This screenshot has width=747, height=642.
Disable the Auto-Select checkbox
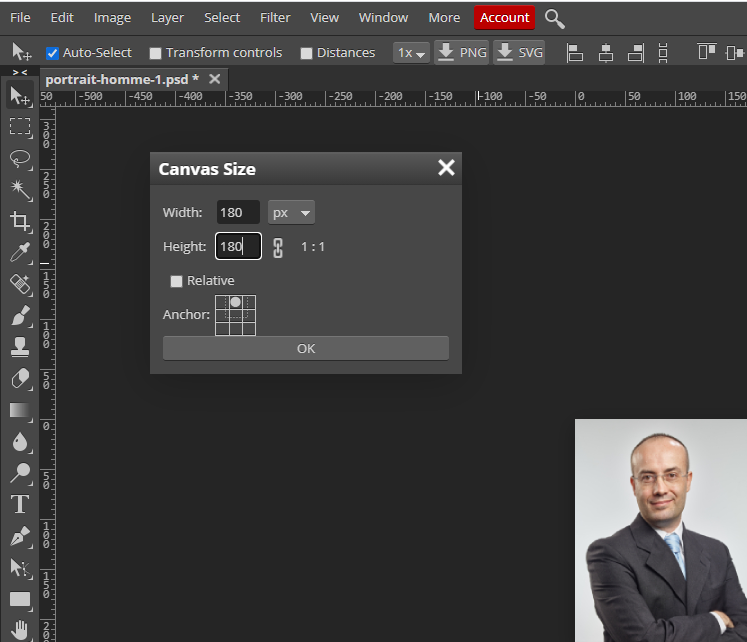(x=53, y=53)
